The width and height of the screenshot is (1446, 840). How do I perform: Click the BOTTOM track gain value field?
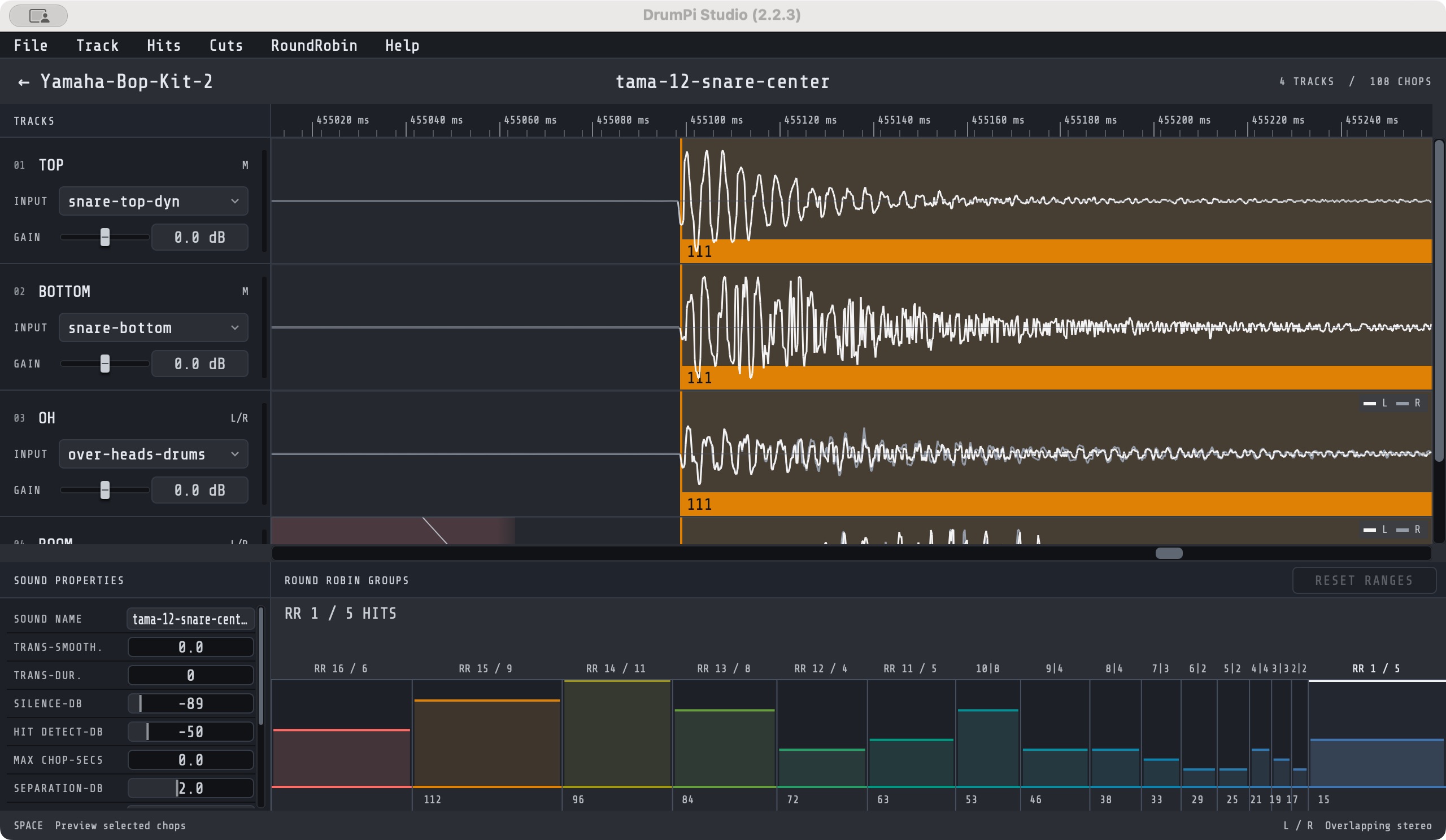pos(200,364)
